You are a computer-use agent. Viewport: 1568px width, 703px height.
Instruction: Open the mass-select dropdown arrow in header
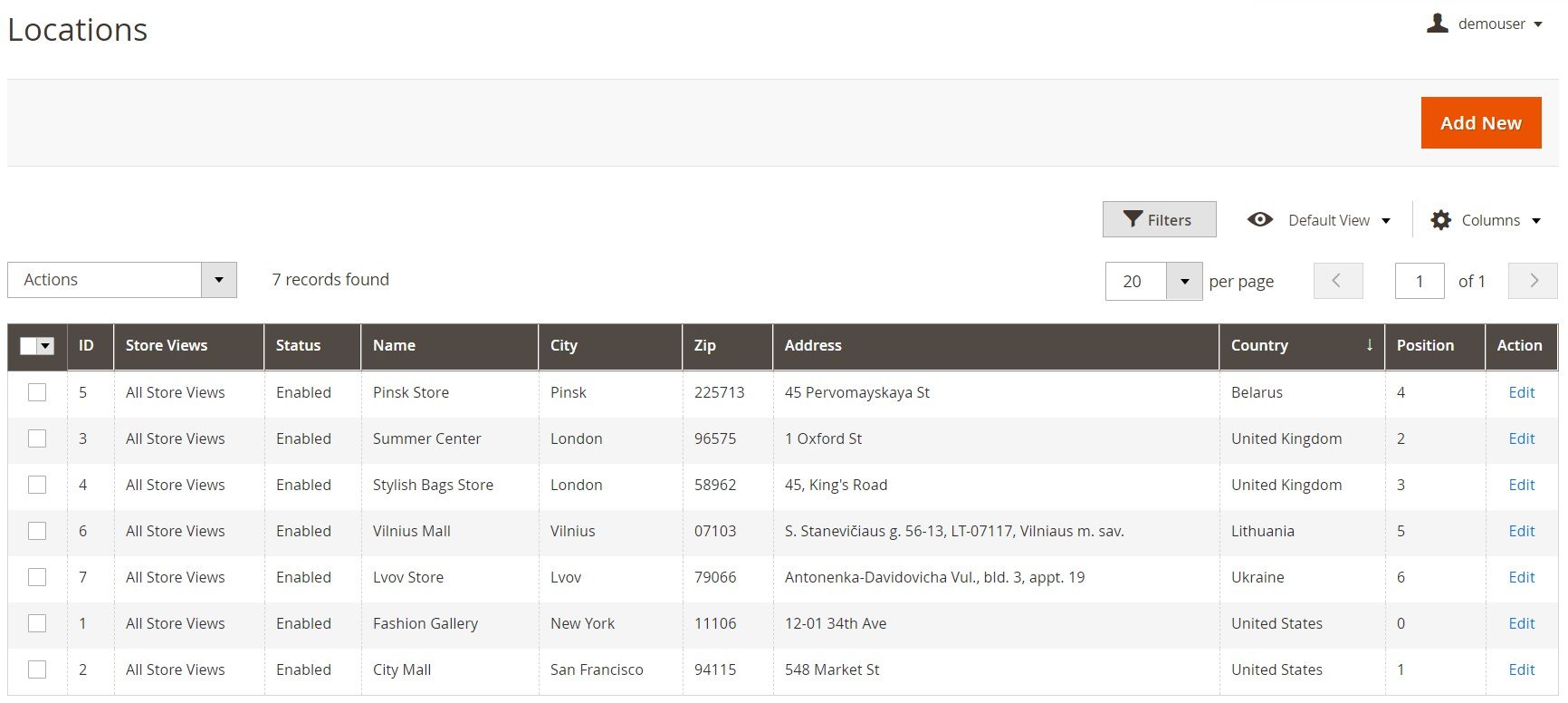46,345
